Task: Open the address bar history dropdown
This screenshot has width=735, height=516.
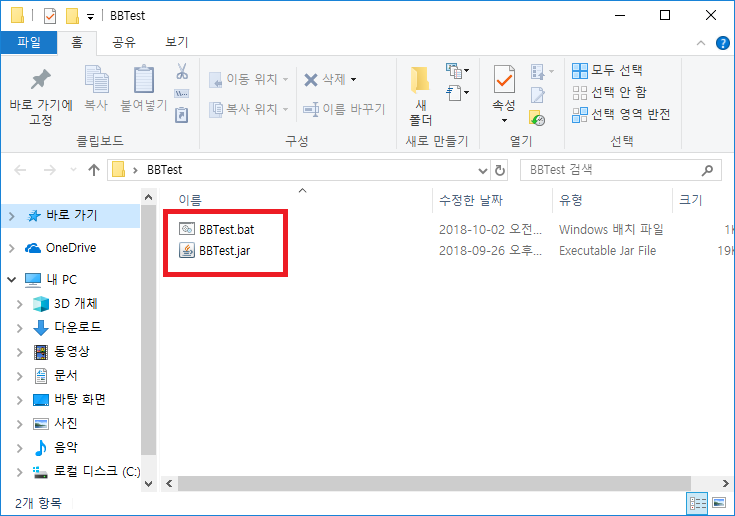Action: [483, 170]
